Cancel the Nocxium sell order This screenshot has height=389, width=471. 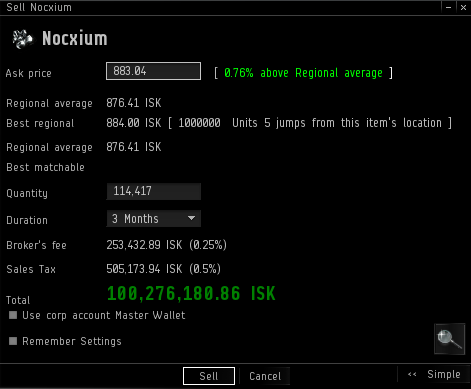pyautogui.click(x=265, y=376)
